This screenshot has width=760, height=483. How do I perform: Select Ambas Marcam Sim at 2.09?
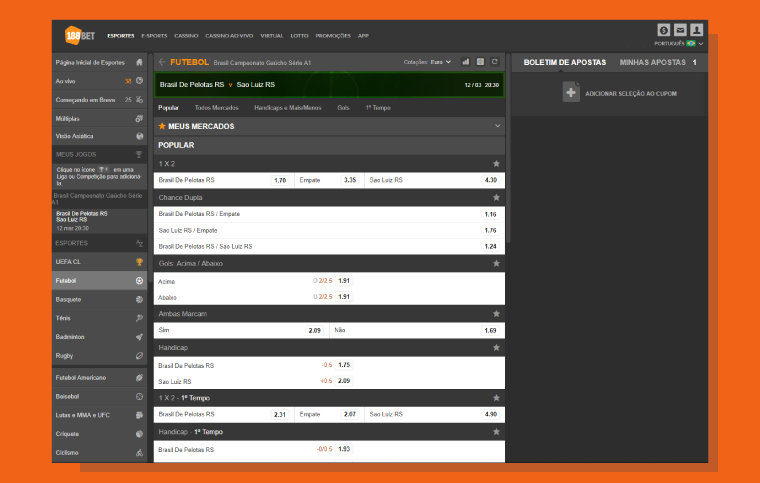(315, 330)
